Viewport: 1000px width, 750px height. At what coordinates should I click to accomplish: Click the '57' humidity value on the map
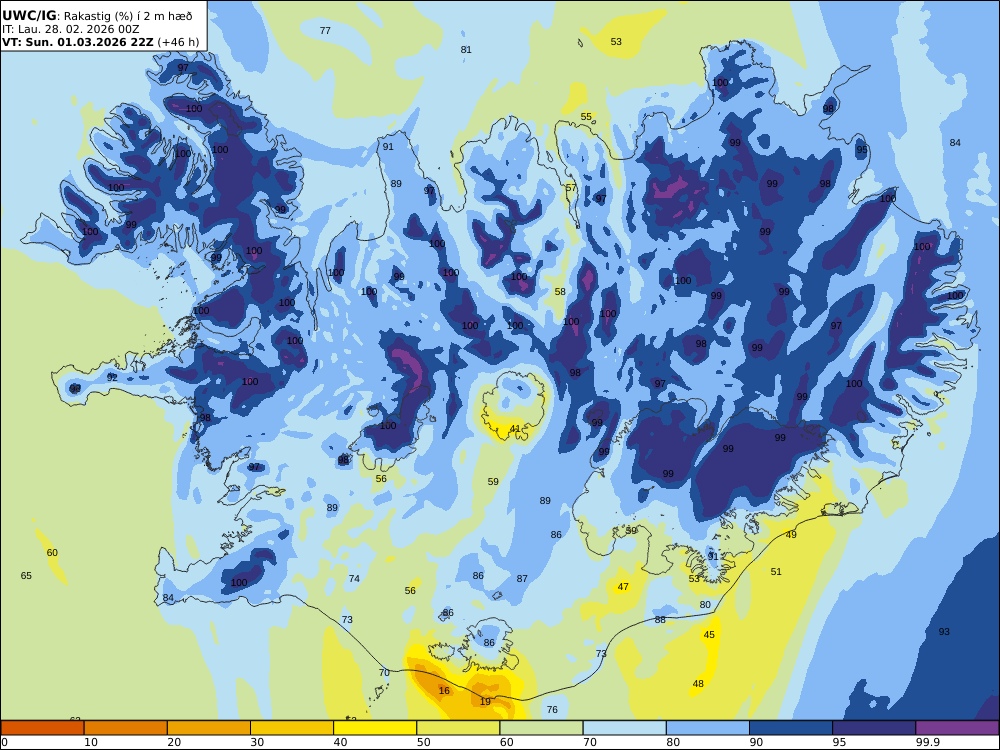571,188
